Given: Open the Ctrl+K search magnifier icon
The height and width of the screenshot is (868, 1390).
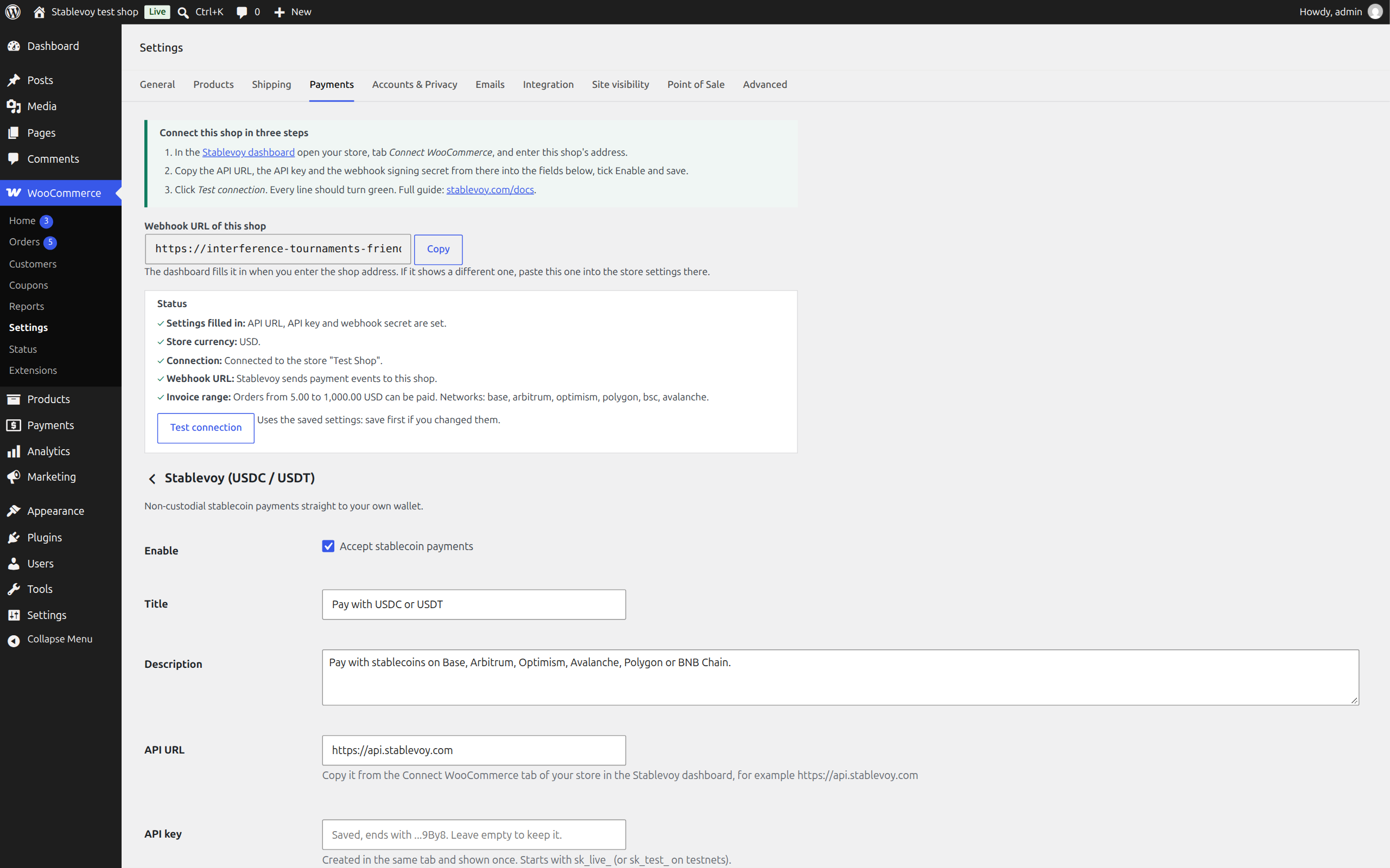Looking at the screenshot, I should [183, 12].
